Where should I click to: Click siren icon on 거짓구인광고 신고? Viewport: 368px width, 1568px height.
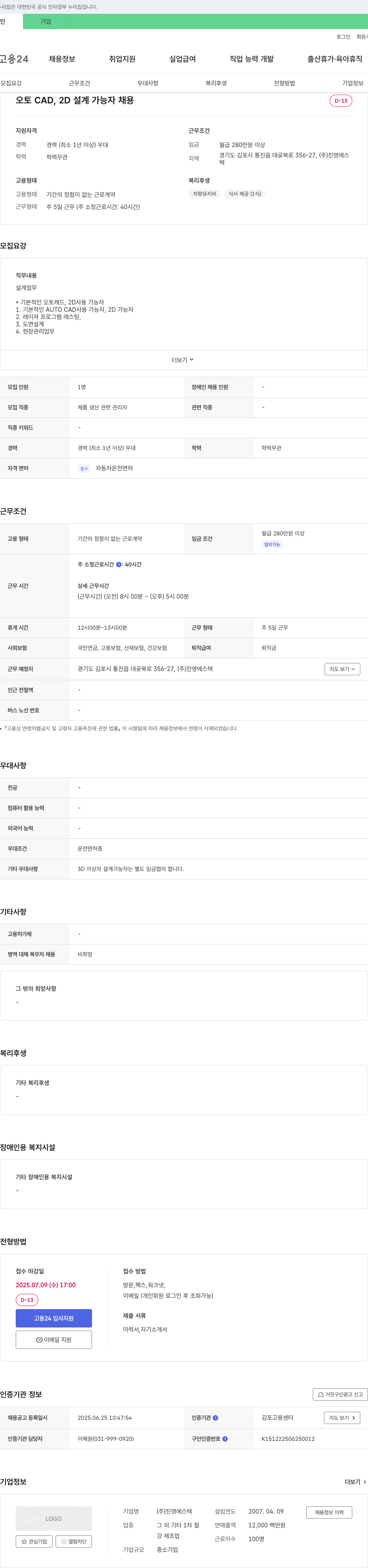pos(320,1395)
